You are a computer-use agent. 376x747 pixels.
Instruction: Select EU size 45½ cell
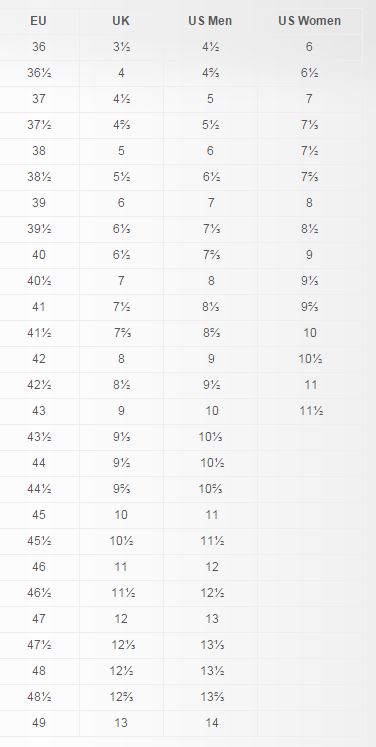pos(40,541)
